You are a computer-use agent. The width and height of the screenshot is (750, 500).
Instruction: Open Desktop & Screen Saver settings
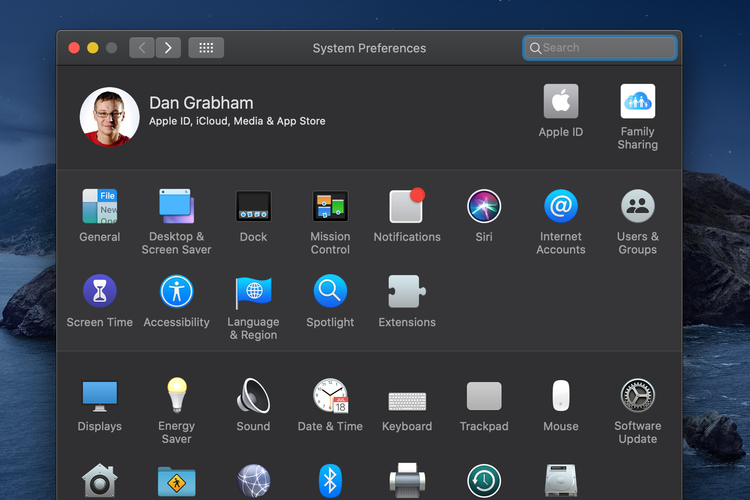click(176, 206)
